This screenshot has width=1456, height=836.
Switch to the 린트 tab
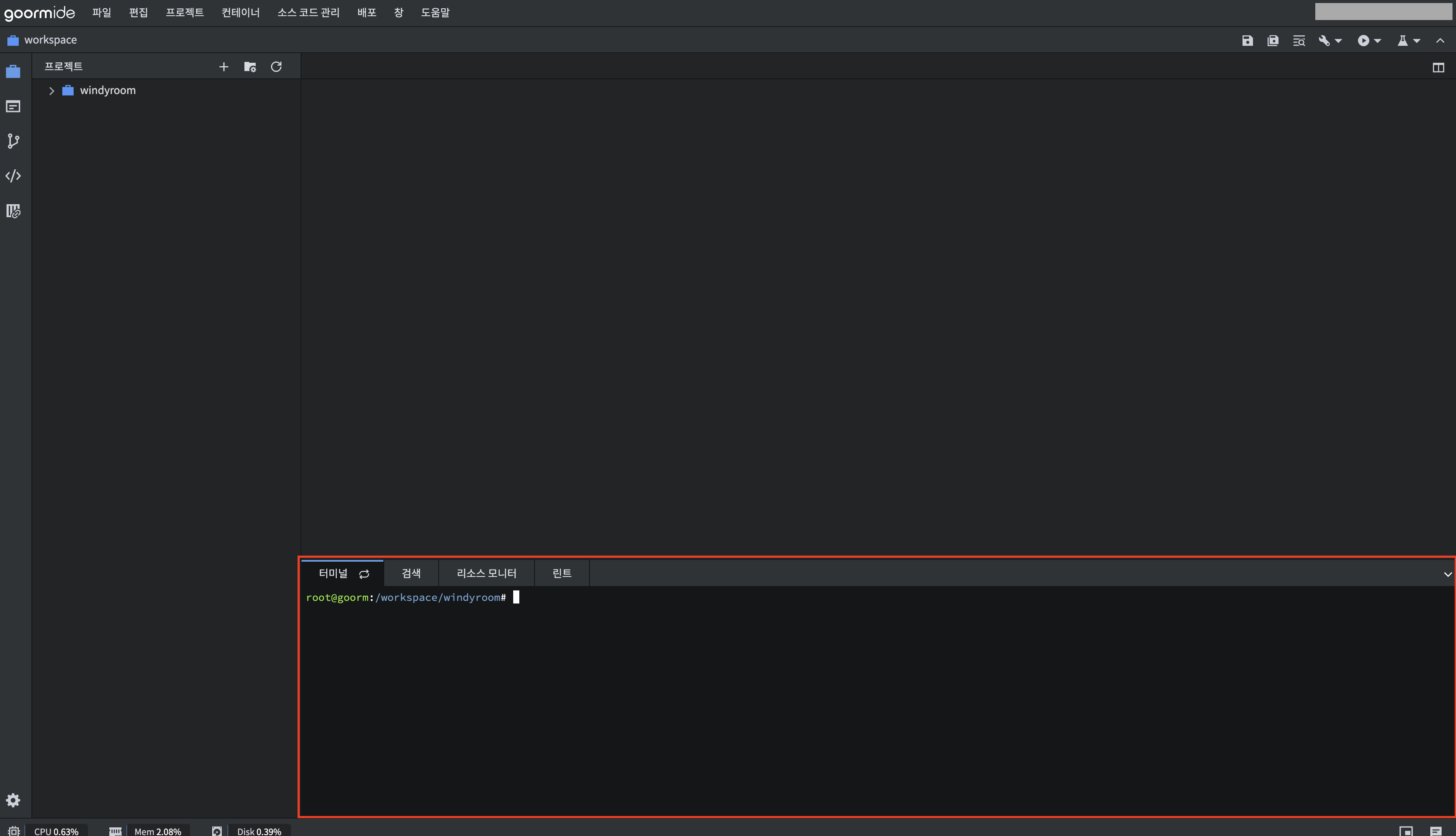(562, 573)
